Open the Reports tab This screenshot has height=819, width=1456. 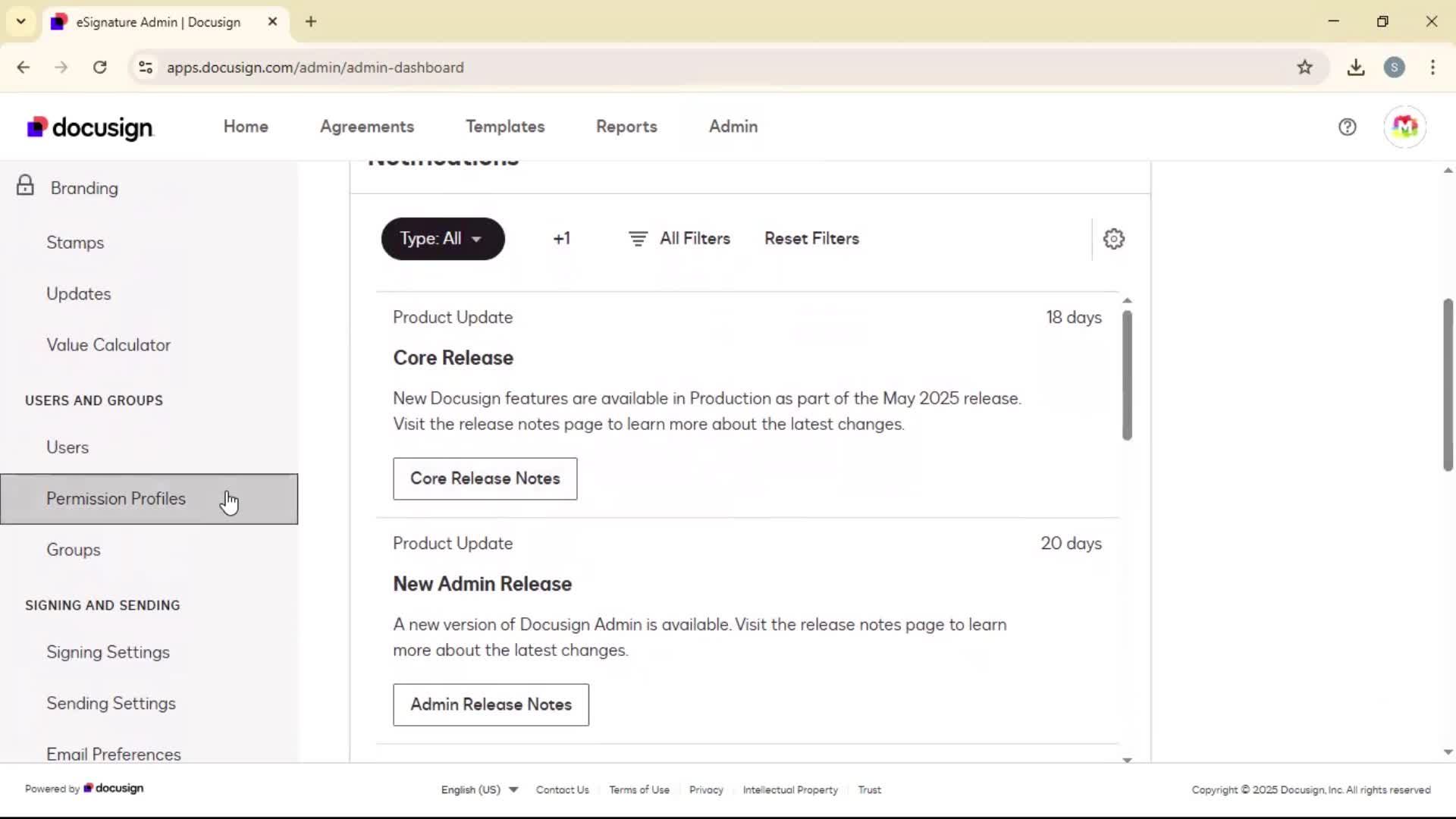click(x=626, y=127)
